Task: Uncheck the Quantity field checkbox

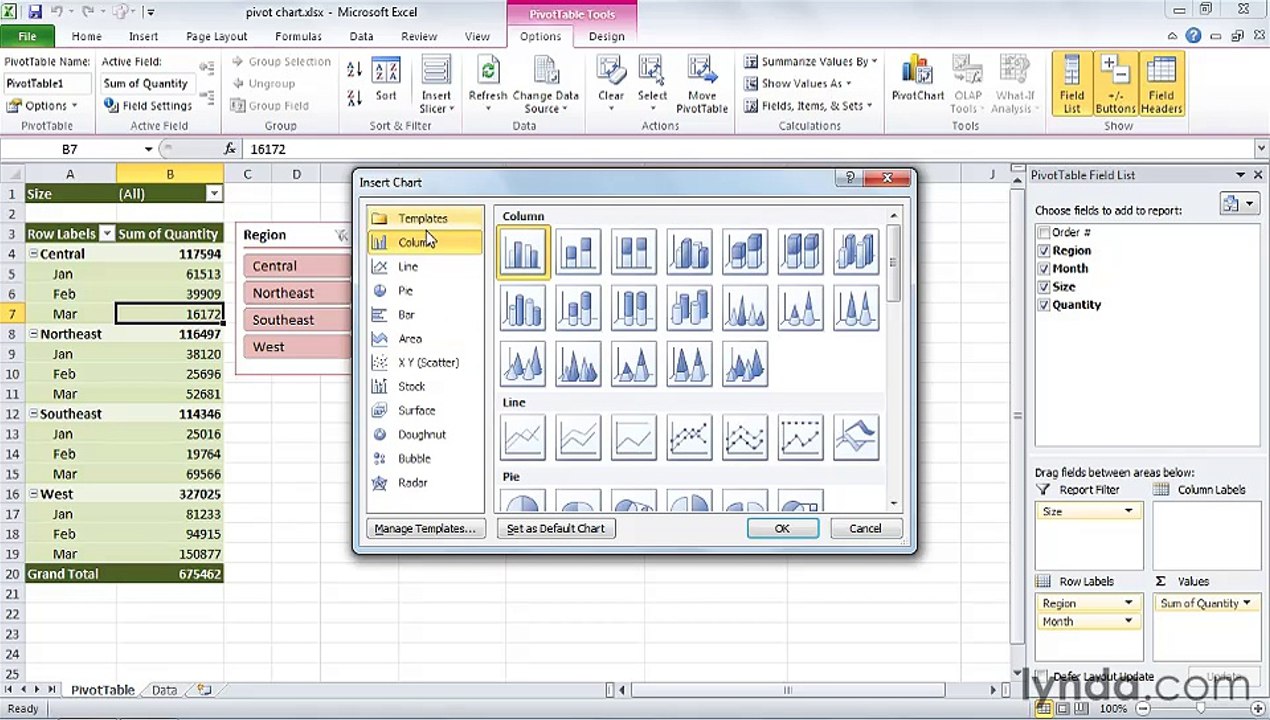Action: tap(1044, 305)
